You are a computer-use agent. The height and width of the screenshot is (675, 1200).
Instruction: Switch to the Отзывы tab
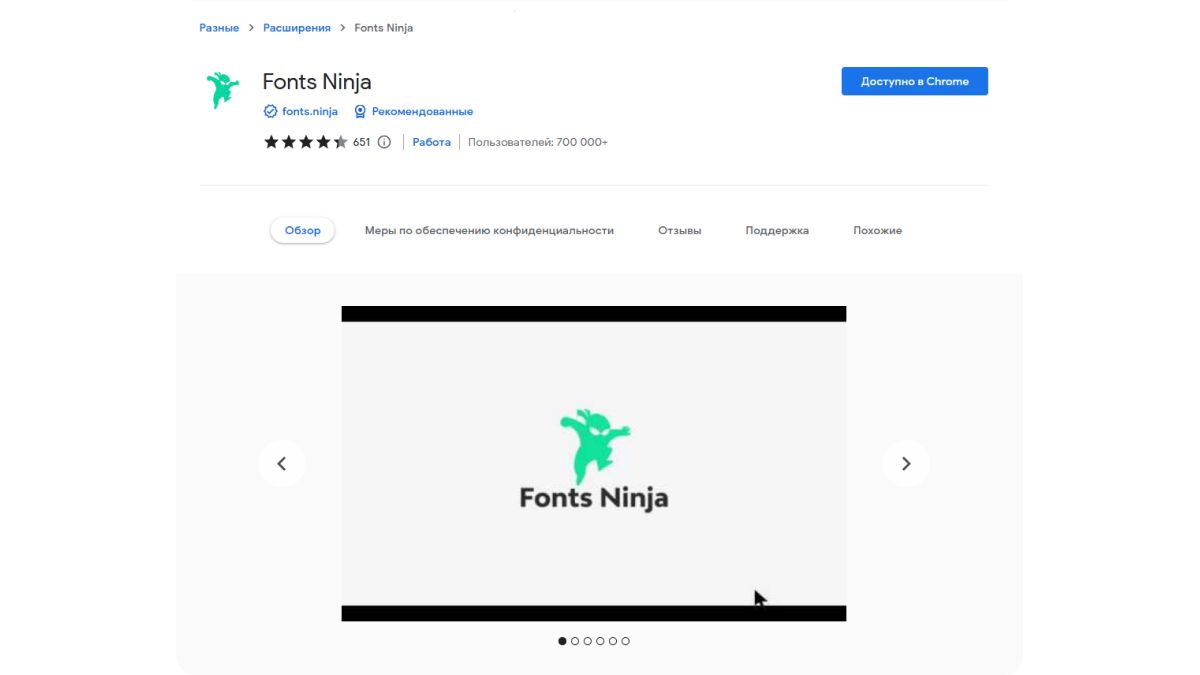pos(680,230)
